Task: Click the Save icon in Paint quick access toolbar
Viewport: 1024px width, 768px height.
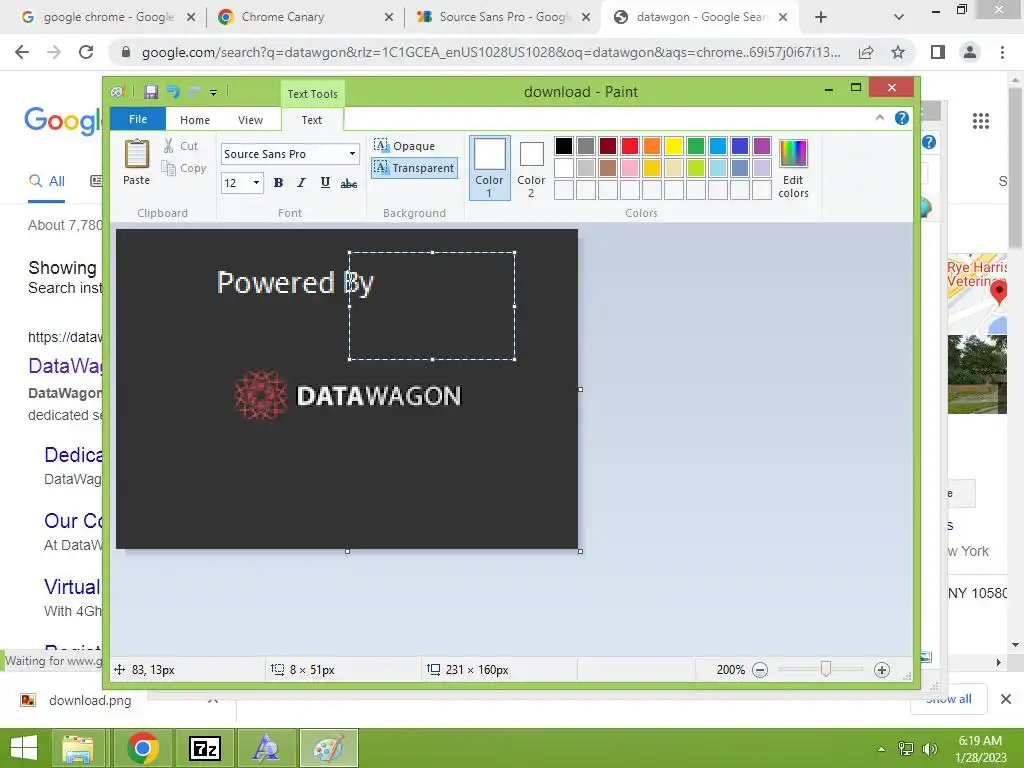Action: pyautogui.click(x=151, y=92)
